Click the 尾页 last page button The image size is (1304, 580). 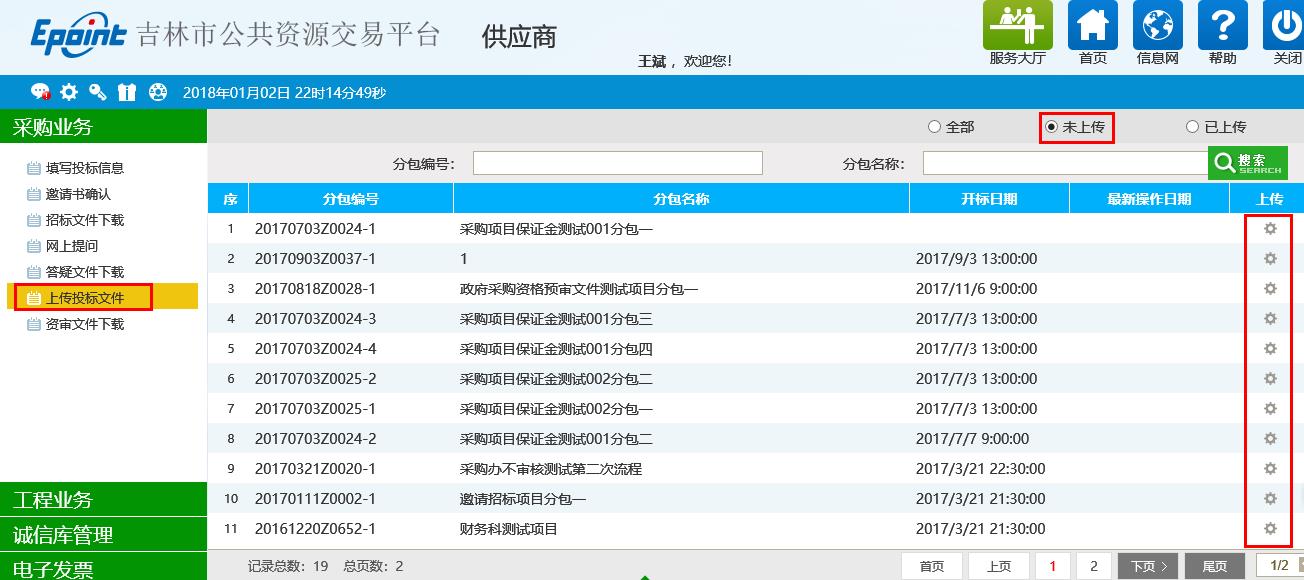[x=1215, y=565]
